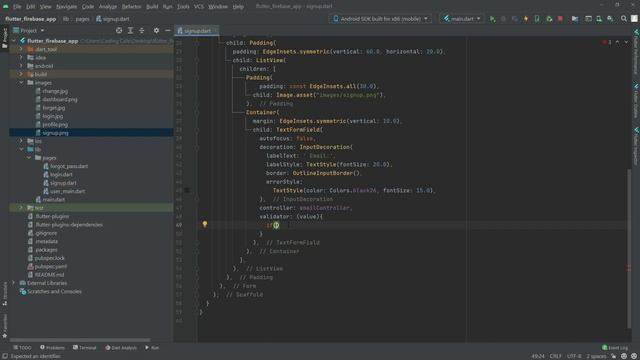Image resolution: width=640 pixels, height=360 pixels.
Task: Click gutter color marker next to Colors.black26
Action: coord(187,190)
